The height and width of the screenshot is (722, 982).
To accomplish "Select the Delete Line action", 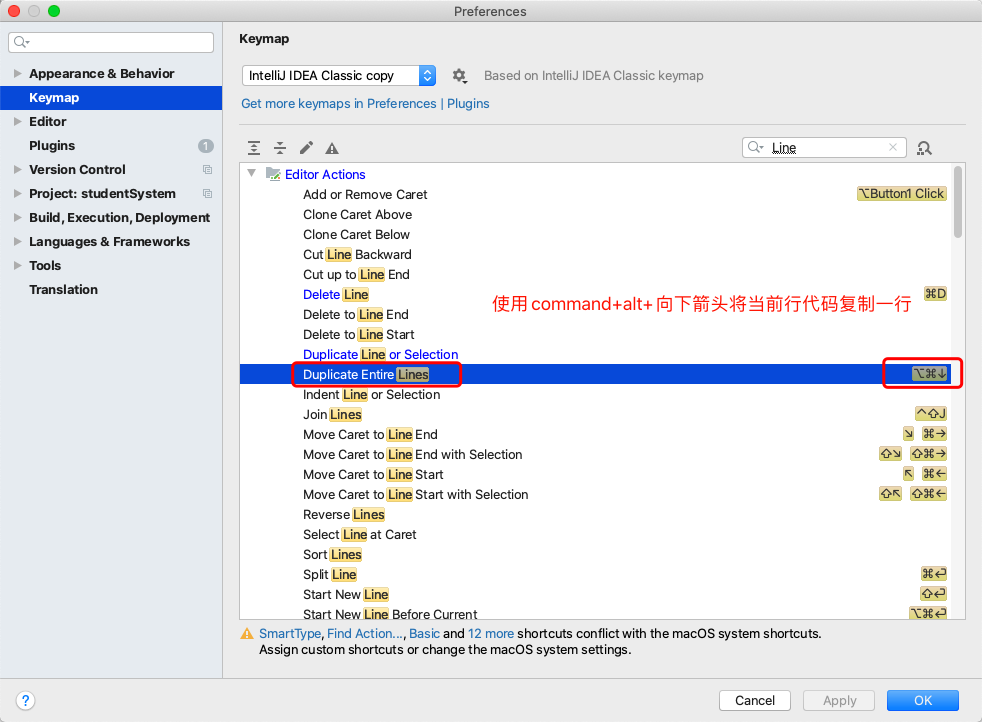I will pos(336,294).
